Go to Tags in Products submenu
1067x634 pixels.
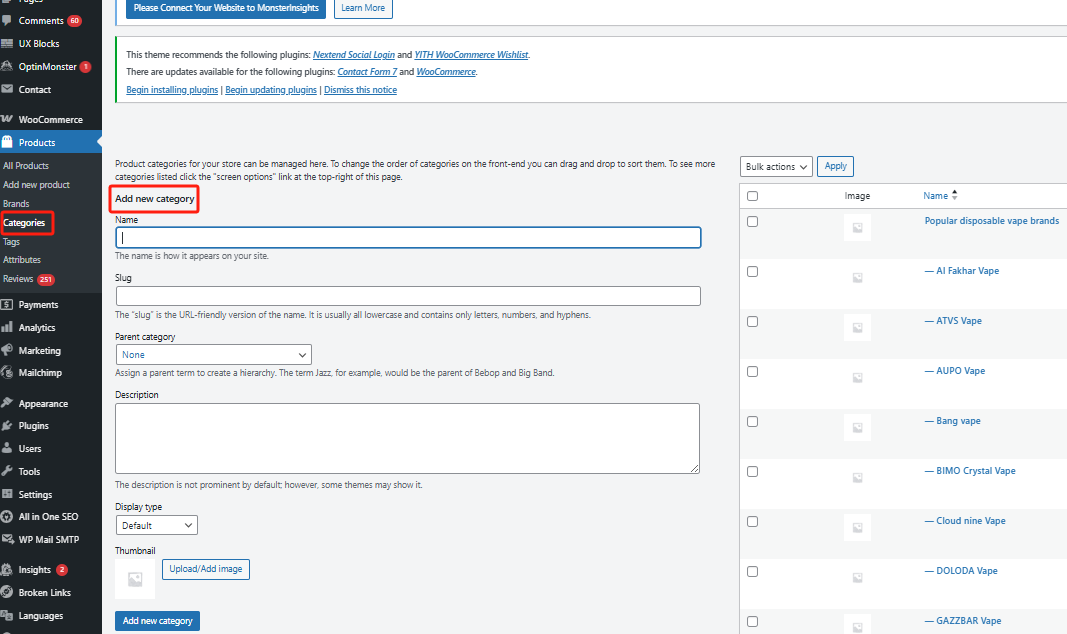12,242
